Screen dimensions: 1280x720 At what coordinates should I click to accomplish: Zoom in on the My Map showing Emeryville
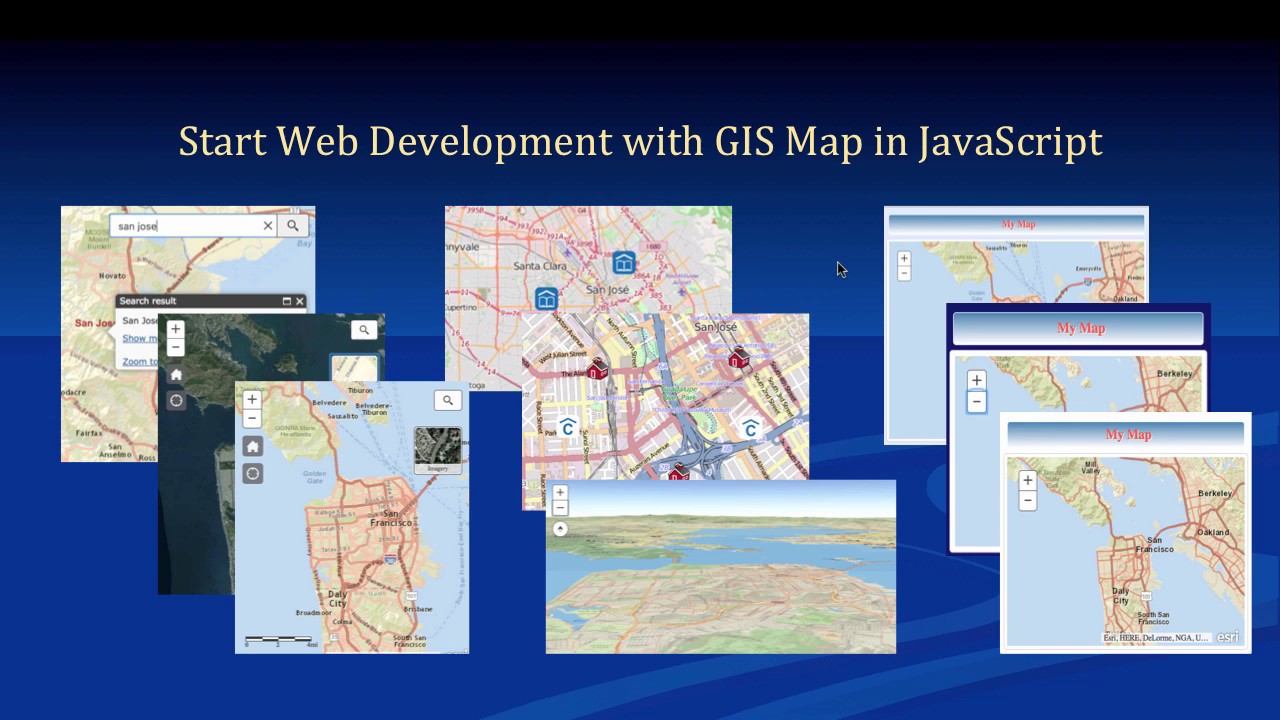tap(904, 258)
